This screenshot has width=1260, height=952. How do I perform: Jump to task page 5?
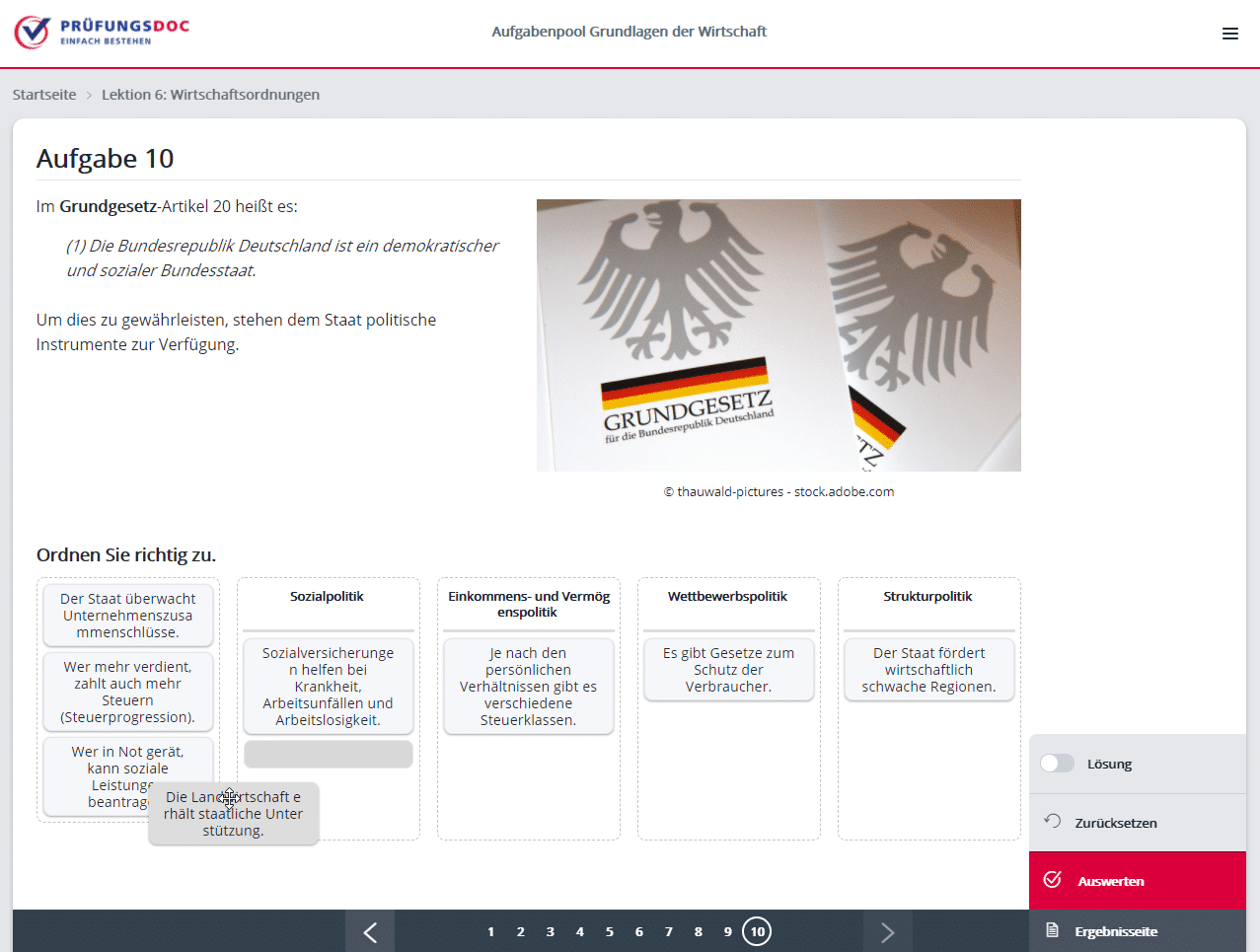609,932
